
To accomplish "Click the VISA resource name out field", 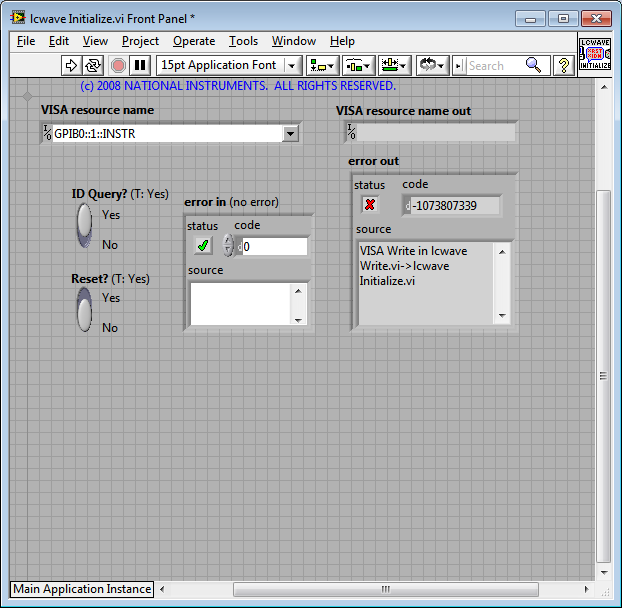I will click(435, 132).
